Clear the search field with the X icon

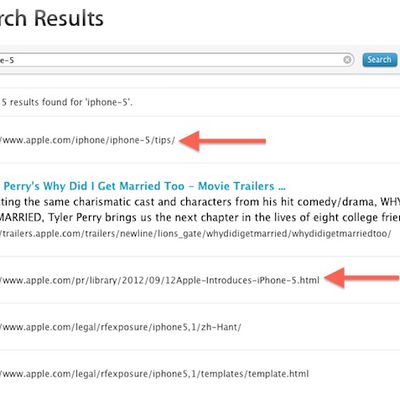coord(347,60)
